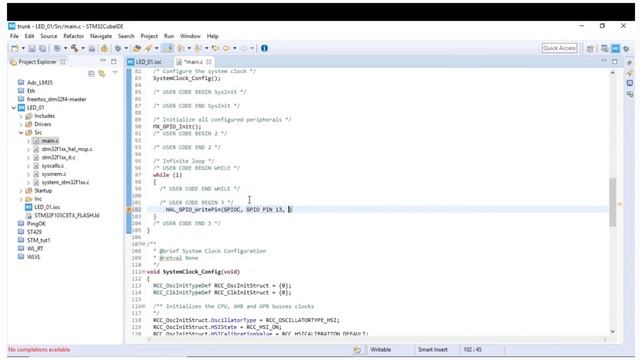Image resolution: width=640 pixels, height=360 pixels.
Task: Click the editor scroll down arrow
Action: [x=612, y=331]
